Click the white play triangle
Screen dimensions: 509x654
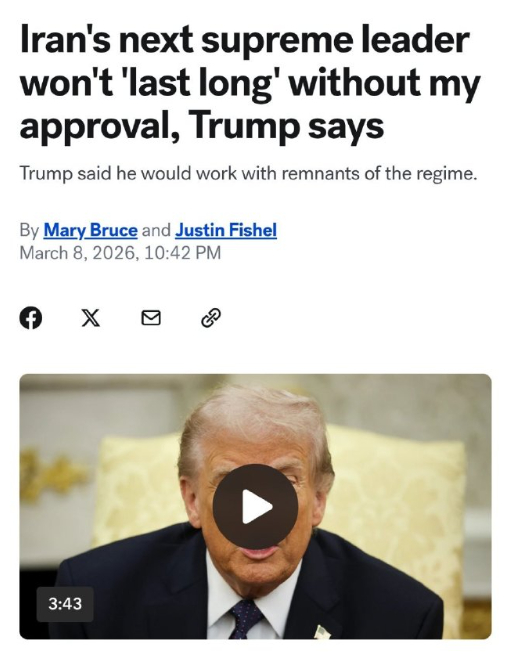(256, 506)
